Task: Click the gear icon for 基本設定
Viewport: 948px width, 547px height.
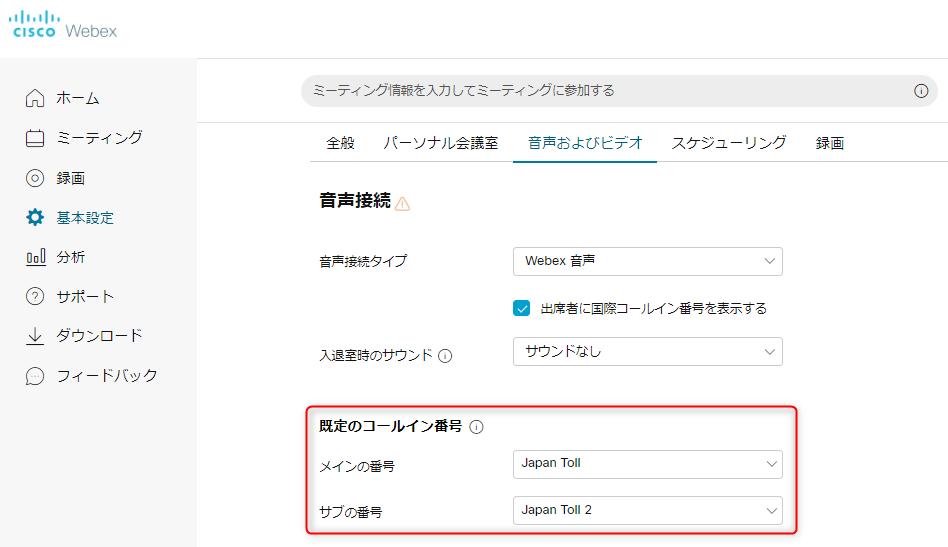Action: click(x=35, y=217)
